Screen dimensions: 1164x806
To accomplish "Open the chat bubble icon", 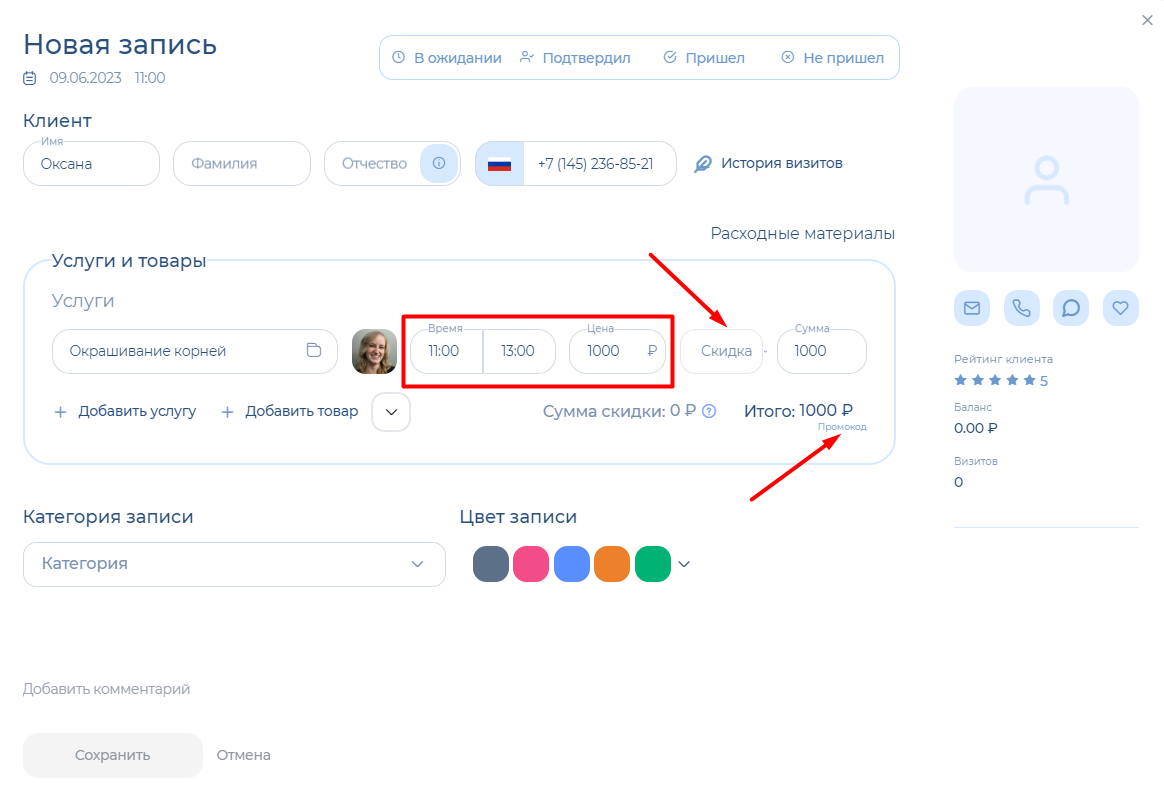I will click(1070, 308).
